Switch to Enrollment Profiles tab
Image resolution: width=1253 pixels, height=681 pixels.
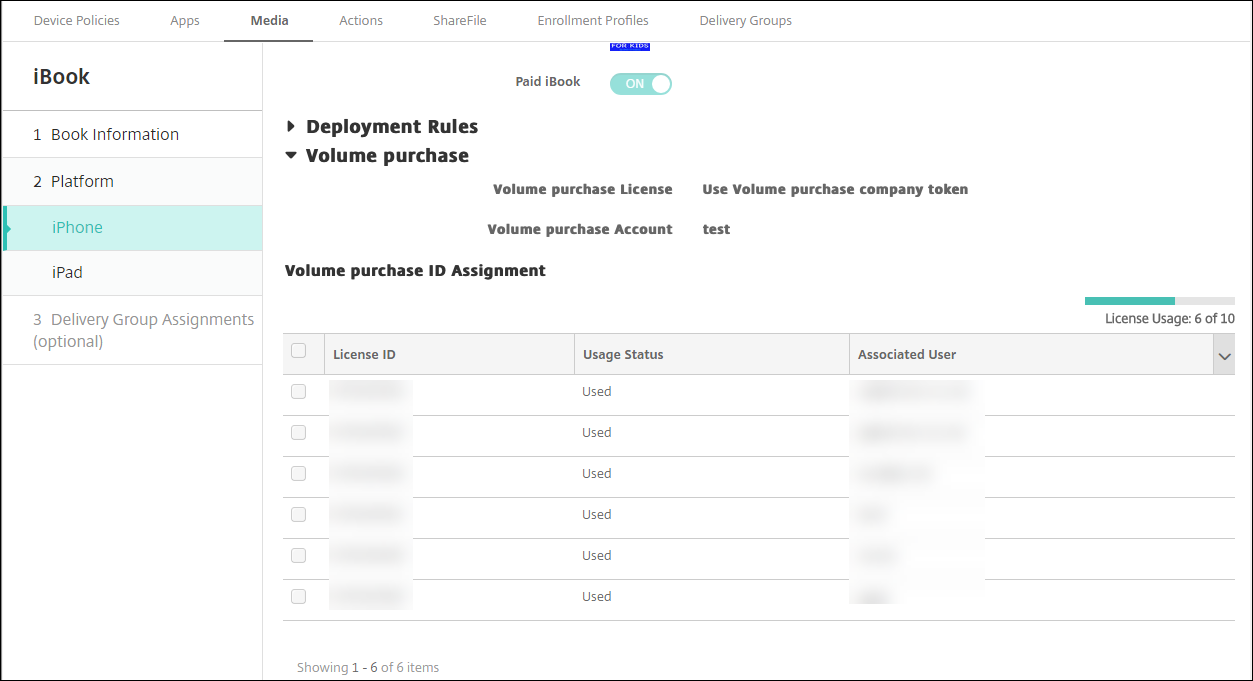point(593,21)
